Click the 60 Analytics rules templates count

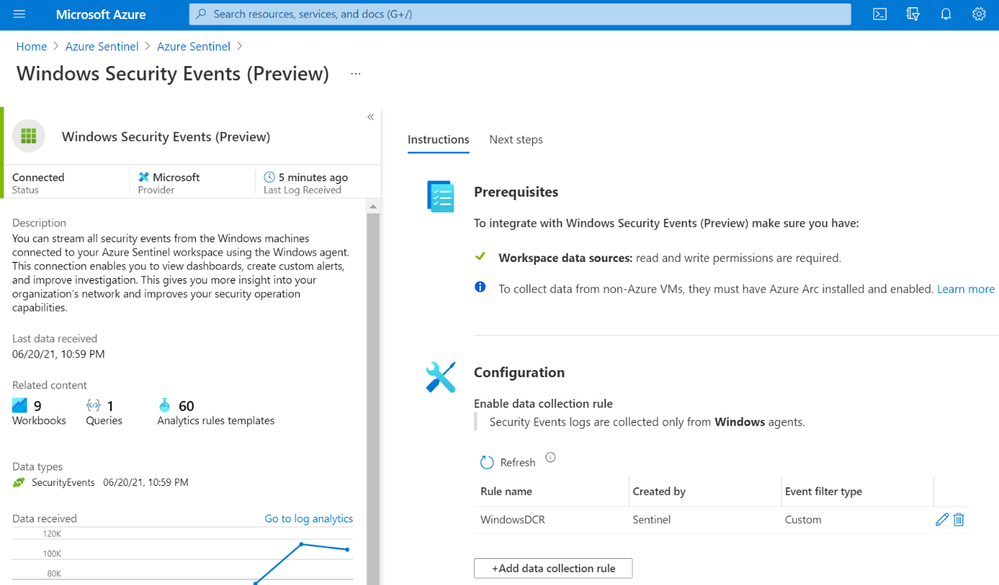(186, 406)
